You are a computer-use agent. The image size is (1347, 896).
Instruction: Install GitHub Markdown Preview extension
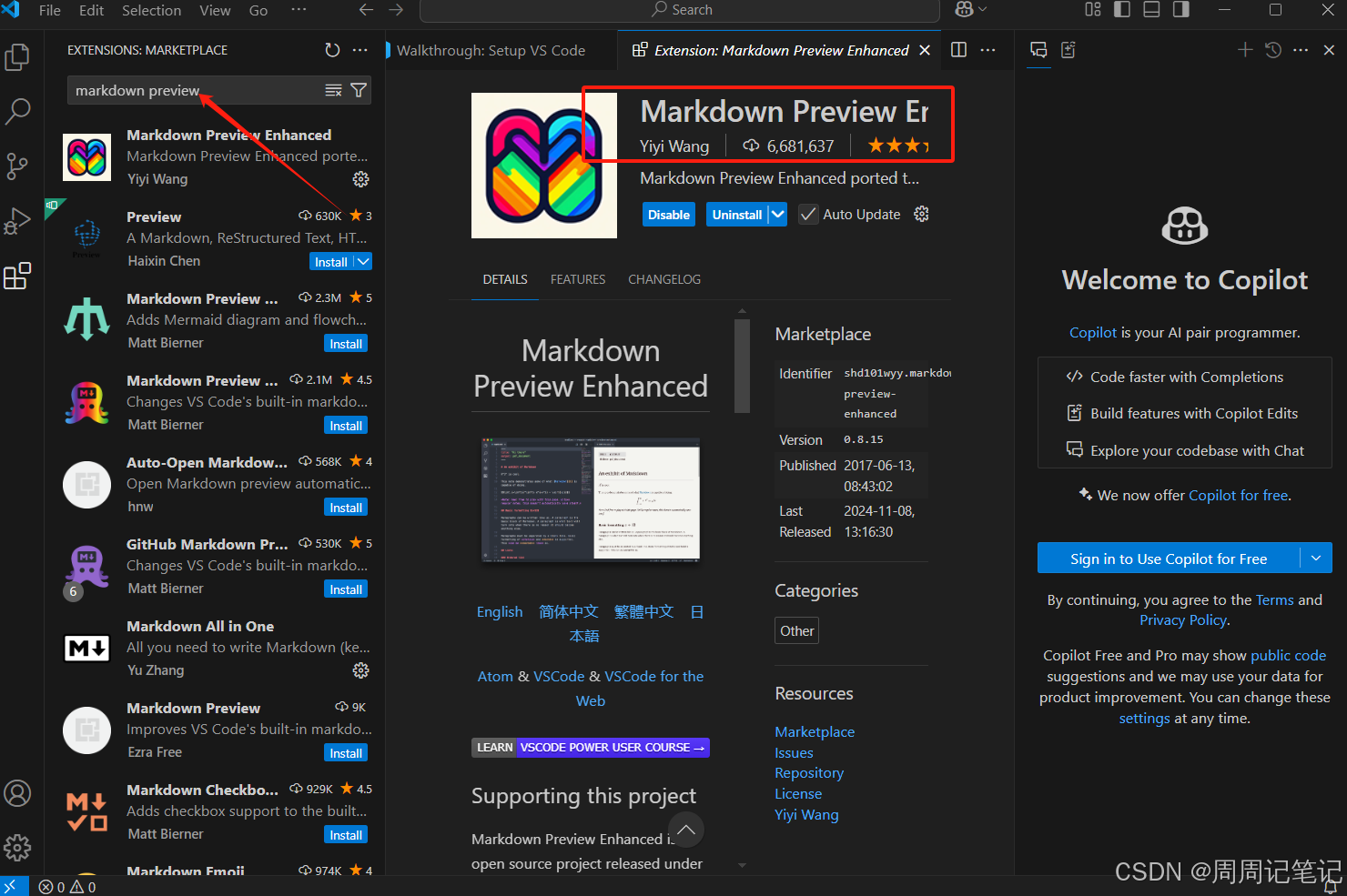pyautogui.click(x=346, y=589)
